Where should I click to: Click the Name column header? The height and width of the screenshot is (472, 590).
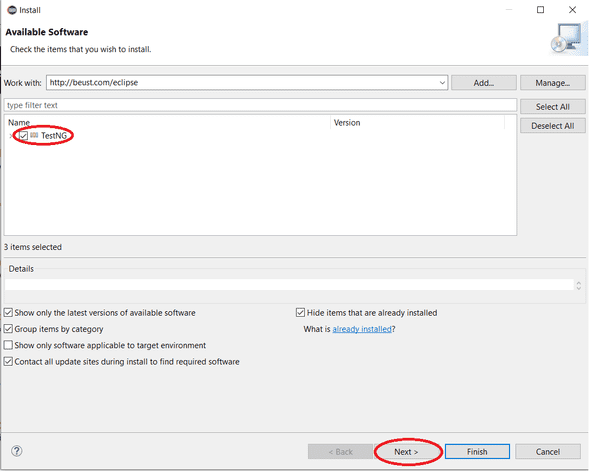[x=167, y=123]
